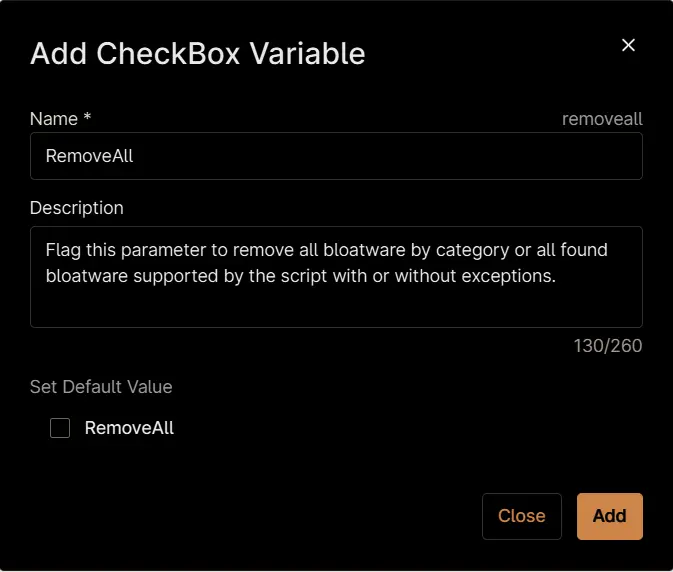The image size is (673, 572).
Task: Click the required asterisk next to Name
Action: (x=87, y=116)
